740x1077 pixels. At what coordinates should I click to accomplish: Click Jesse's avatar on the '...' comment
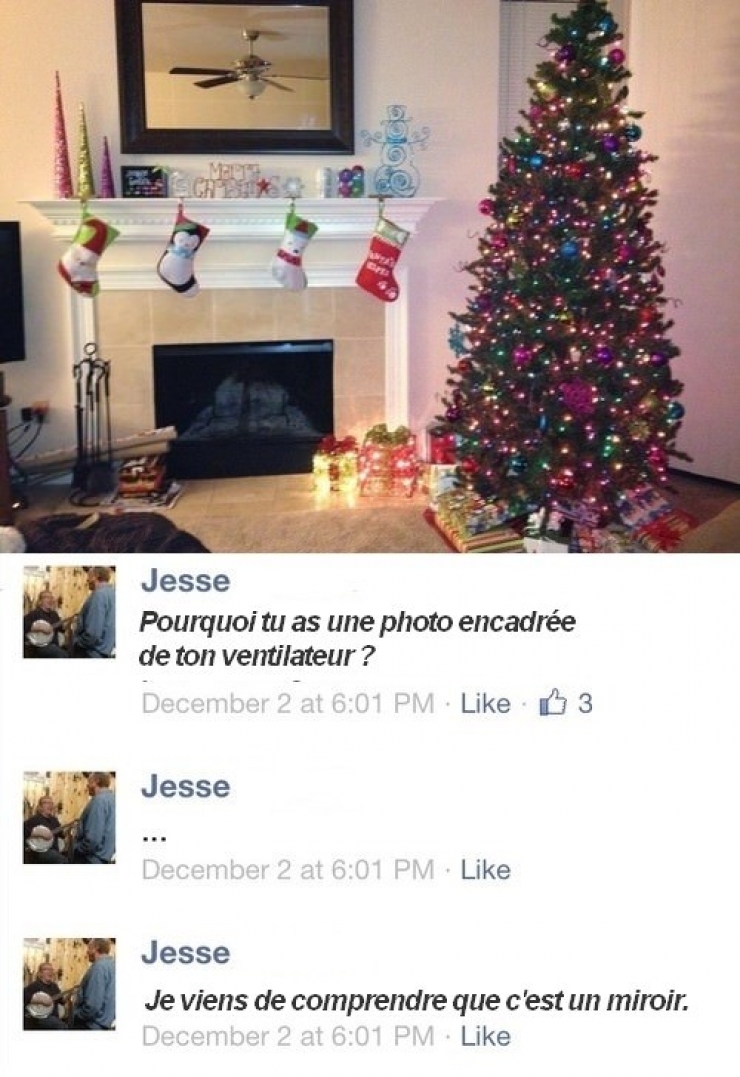(x=69, y=817)
